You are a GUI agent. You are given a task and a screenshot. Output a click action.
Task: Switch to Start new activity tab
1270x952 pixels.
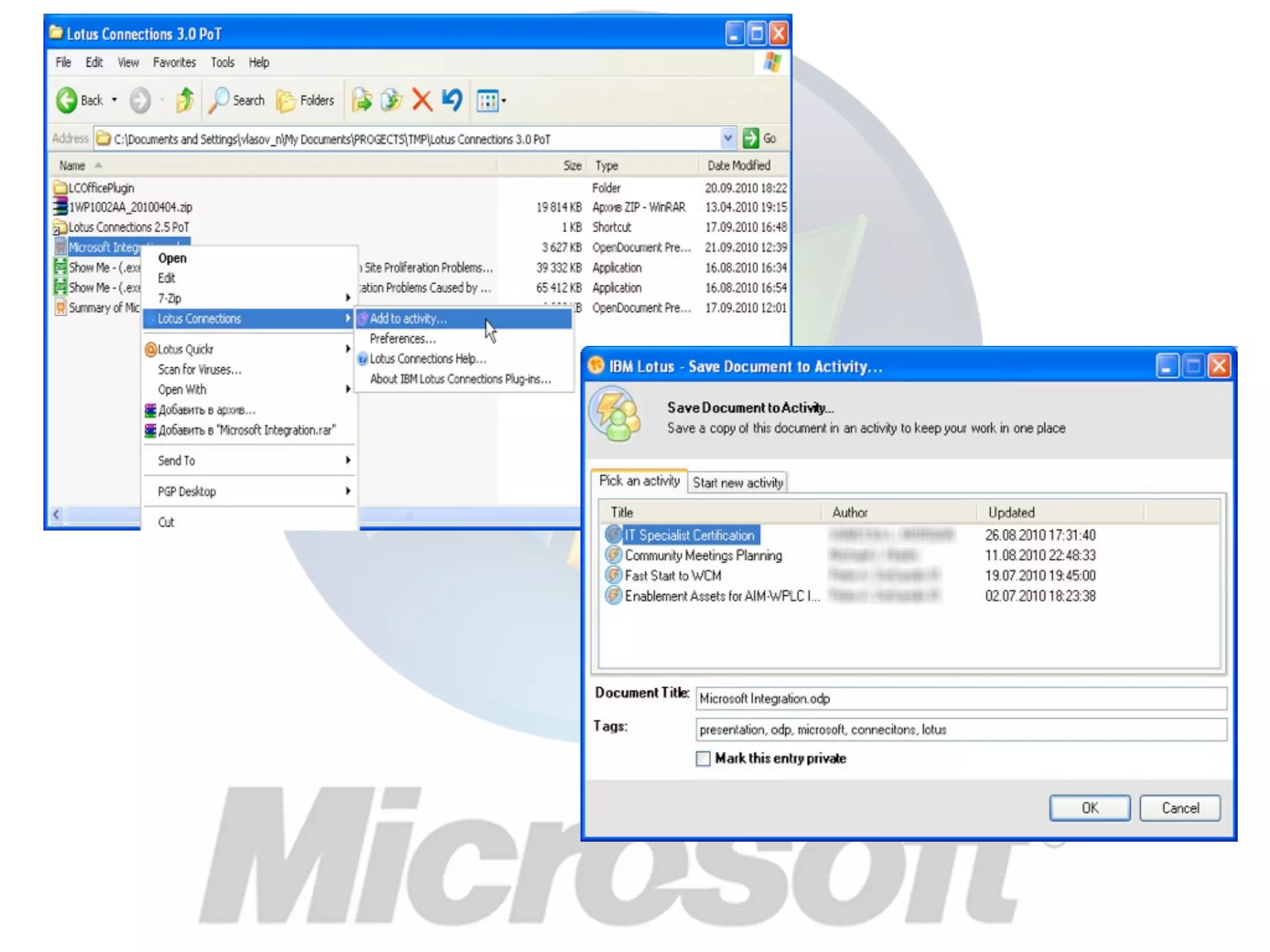tap(737, 483)
